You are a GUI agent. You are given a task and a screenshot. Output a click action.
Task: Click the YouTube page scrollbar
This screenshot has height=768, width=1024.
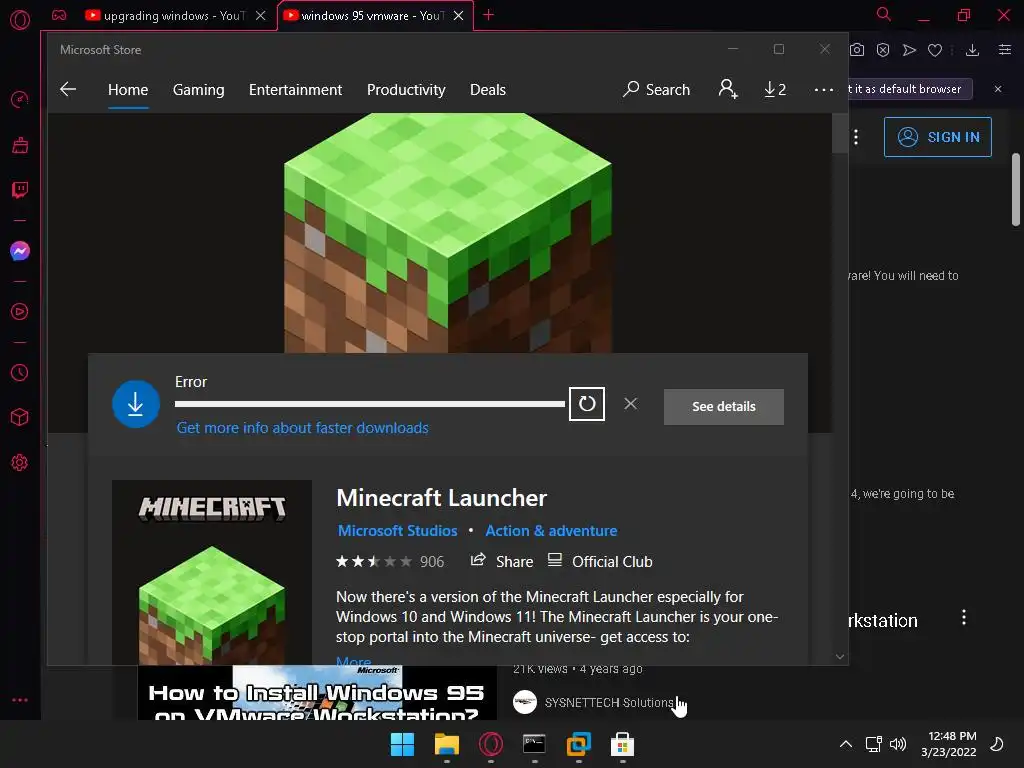coord(1016,190)
